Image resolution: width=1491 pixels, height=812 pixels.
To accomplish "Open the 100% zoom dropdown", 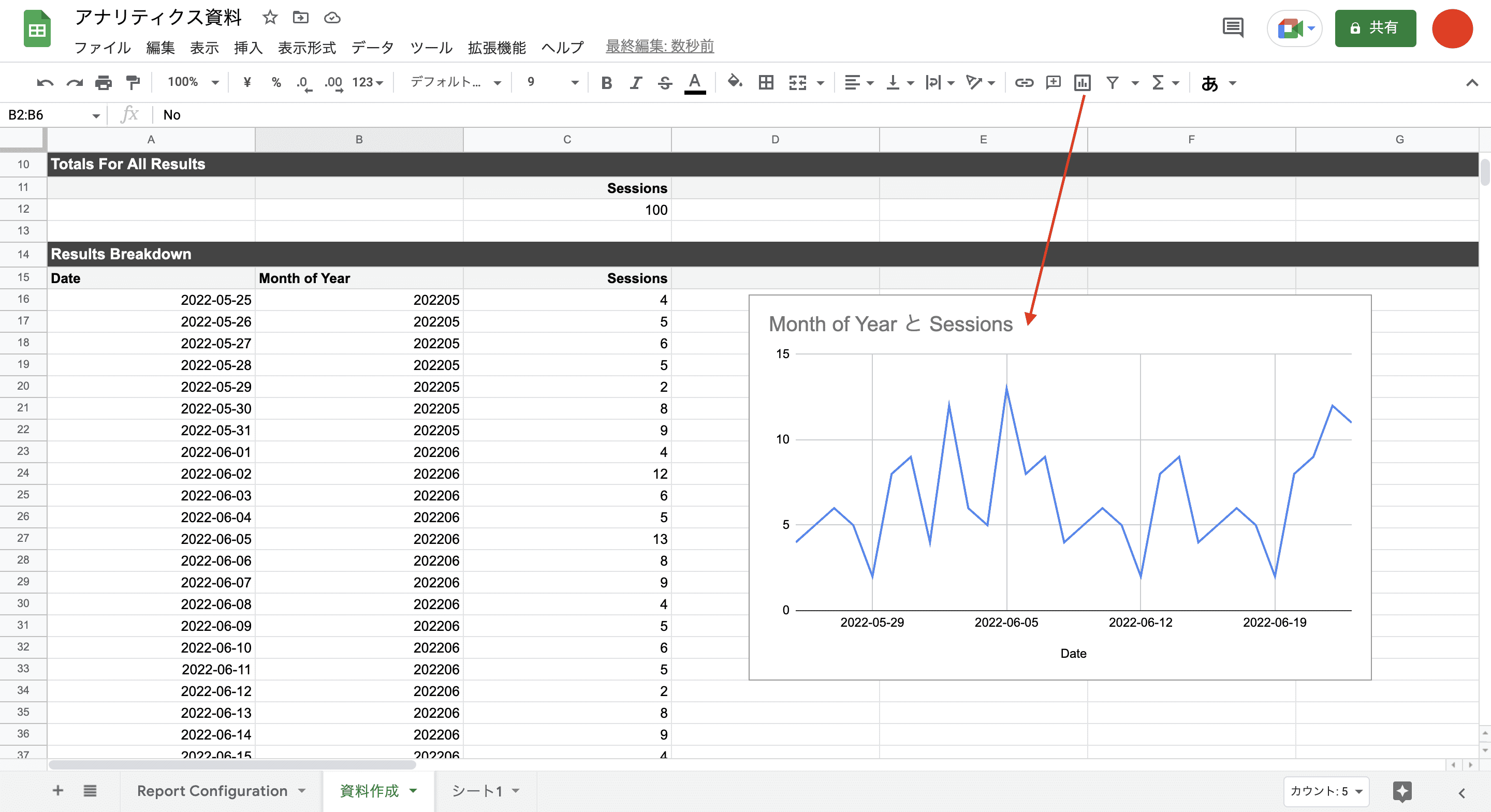I will 193,82.
